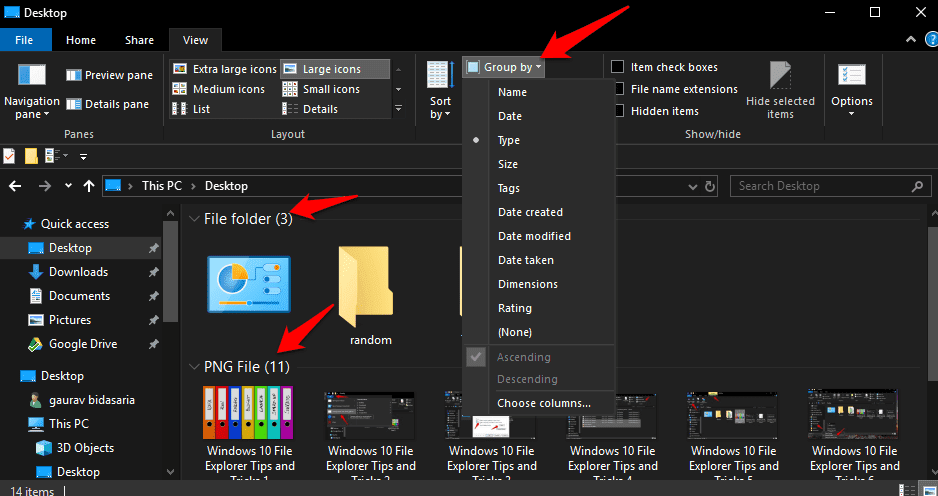938x496 pixels.
Task: Go up one folder level
Action: [89, 186]
